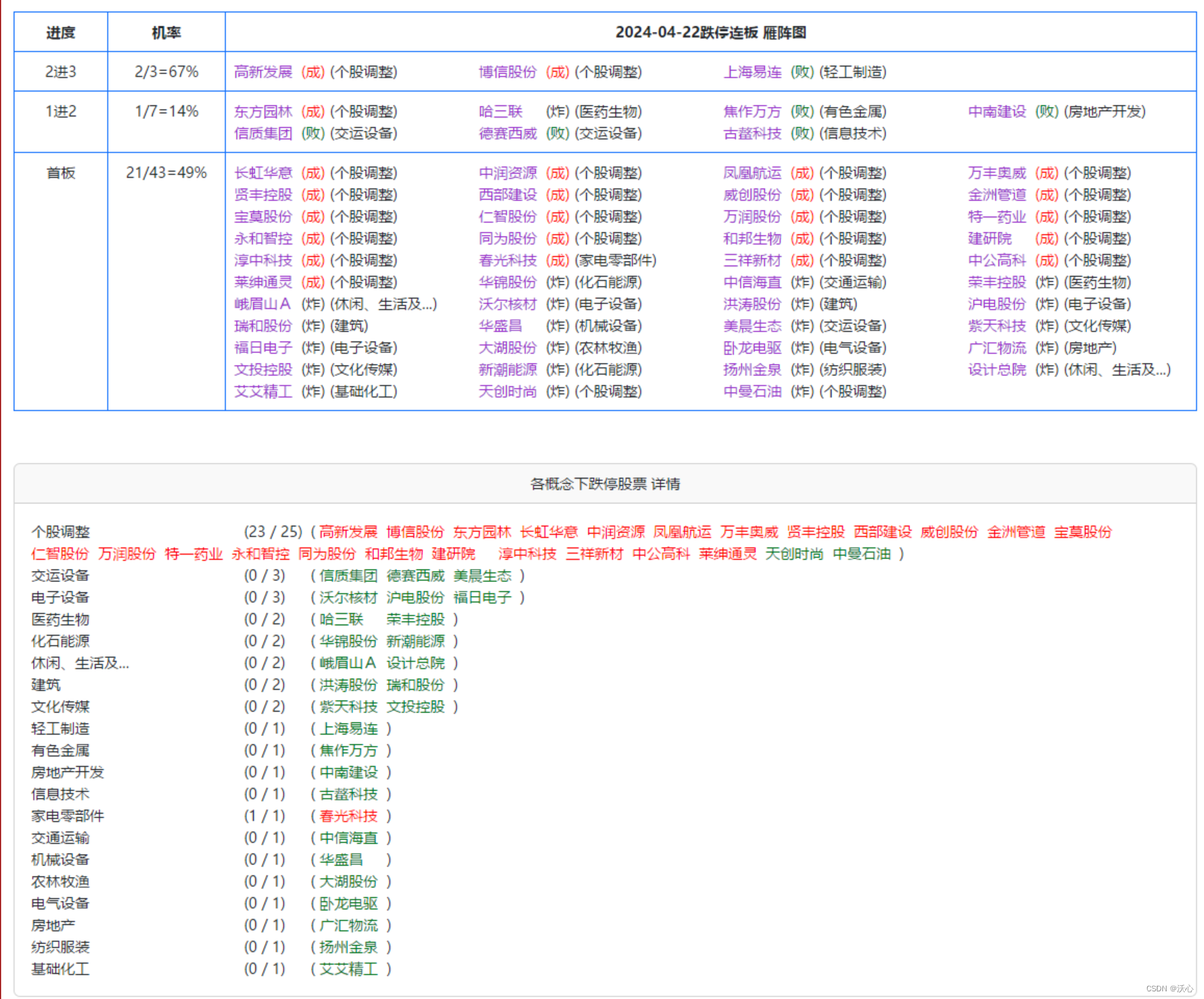Click the (23 / 25) count for 个股调整

tap(273, 532)
